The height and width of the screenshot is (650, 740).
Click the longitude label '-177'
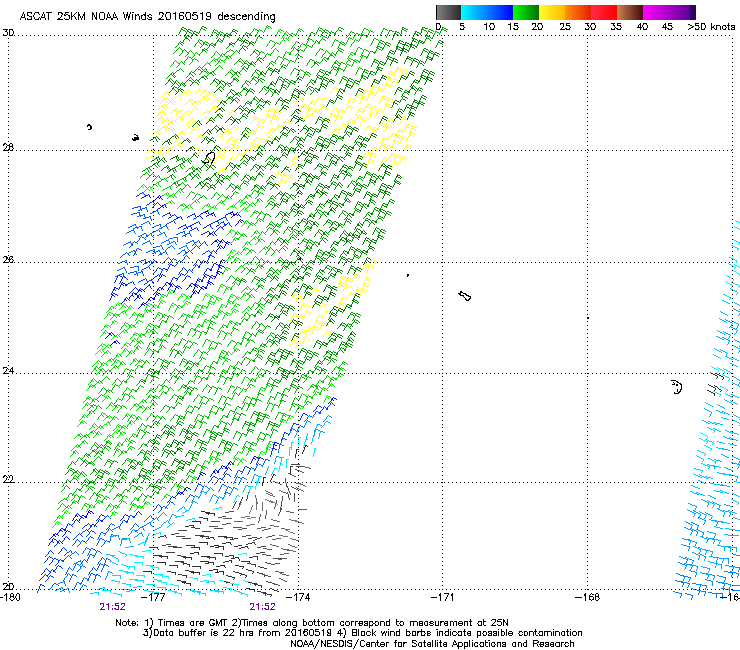pyautogui.click(x=154, y=597)
